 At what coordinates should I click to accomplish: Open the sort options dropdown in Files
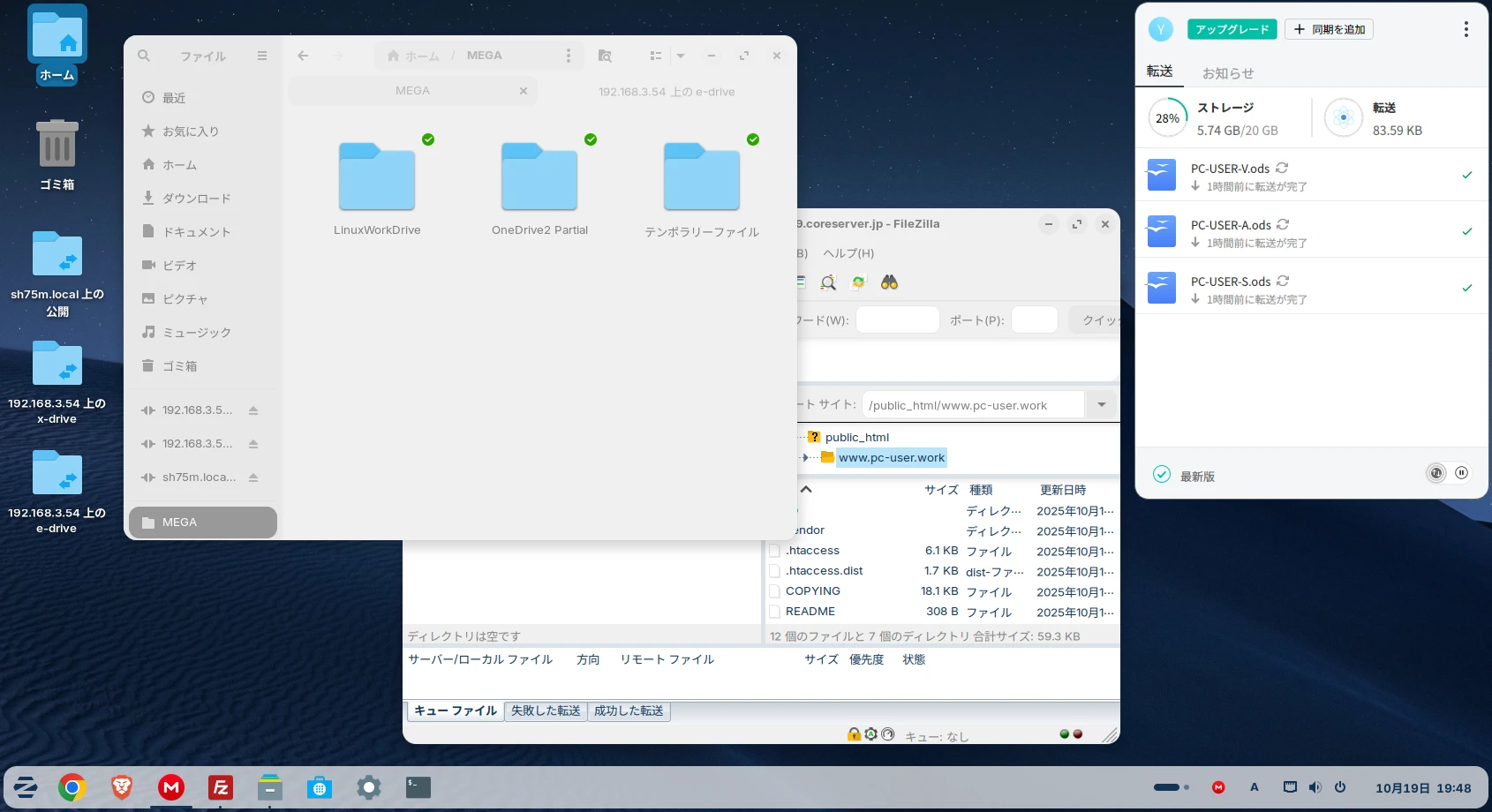point(681,55)
